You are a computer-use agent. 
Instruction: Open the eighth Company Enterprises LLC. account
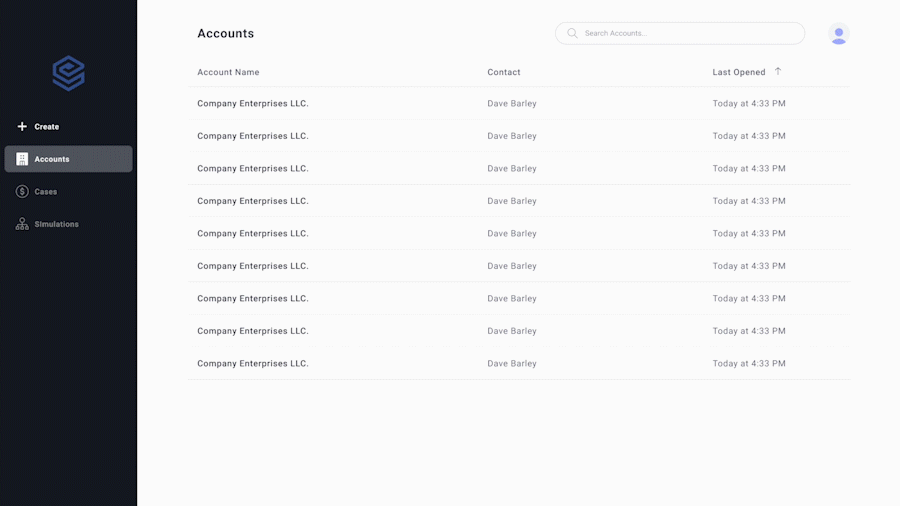tap(253, 331)
